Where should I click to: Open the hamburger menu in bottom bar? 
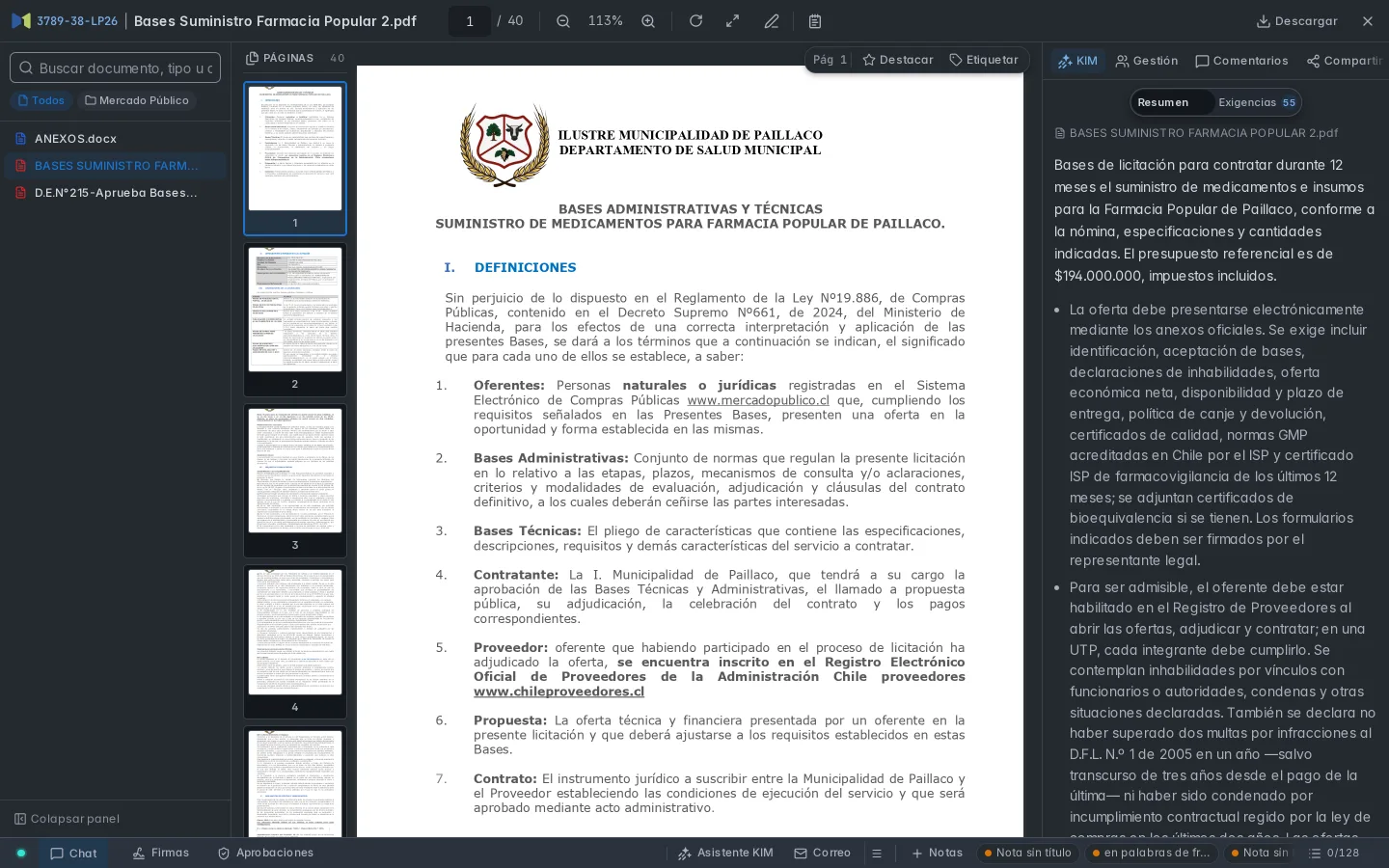click(877, 854)
